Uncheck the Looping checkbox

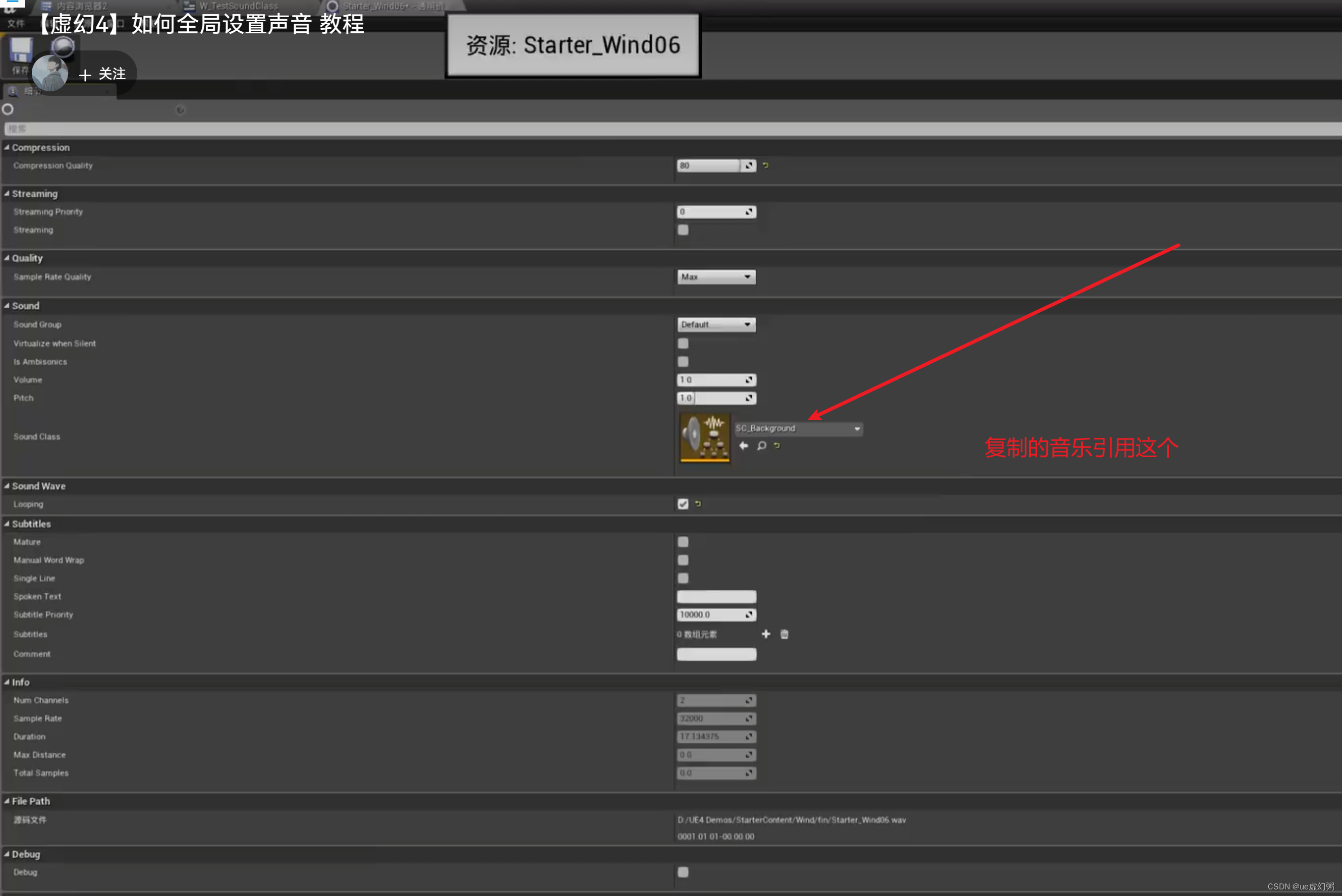pyautogui.click(x=683, y=503)
